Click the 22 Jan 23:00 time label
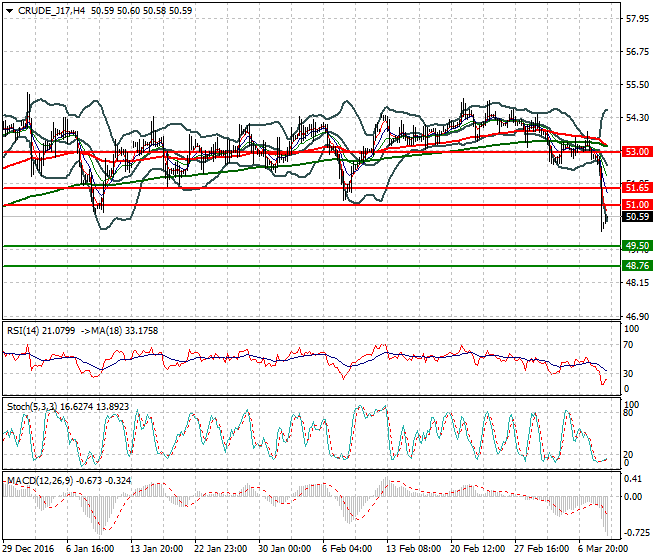The height and width of the screenshot is (560, 660). 220,549
